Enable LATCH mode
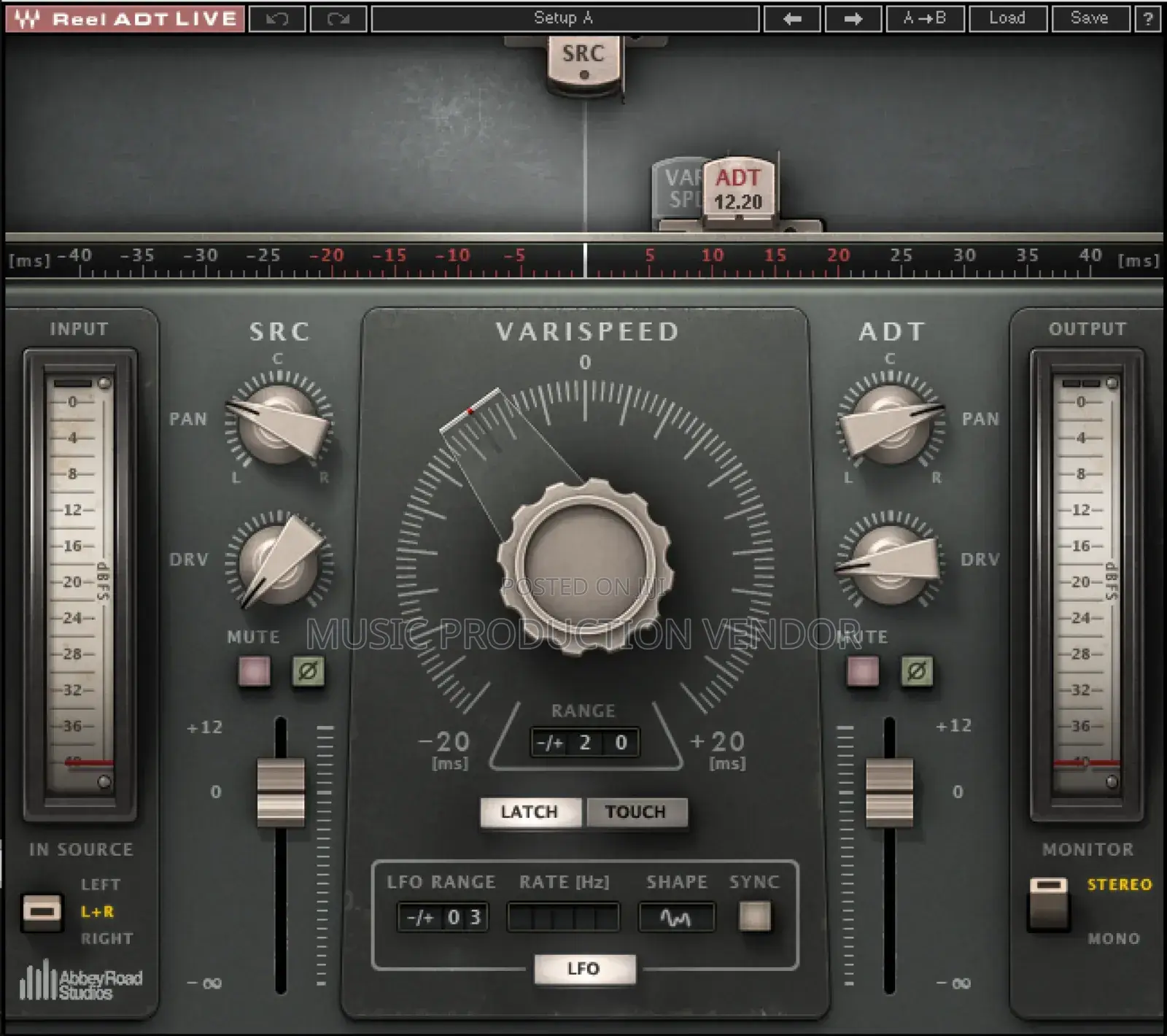Screen dimensions: 1167x1036 (x=530, y=812)
